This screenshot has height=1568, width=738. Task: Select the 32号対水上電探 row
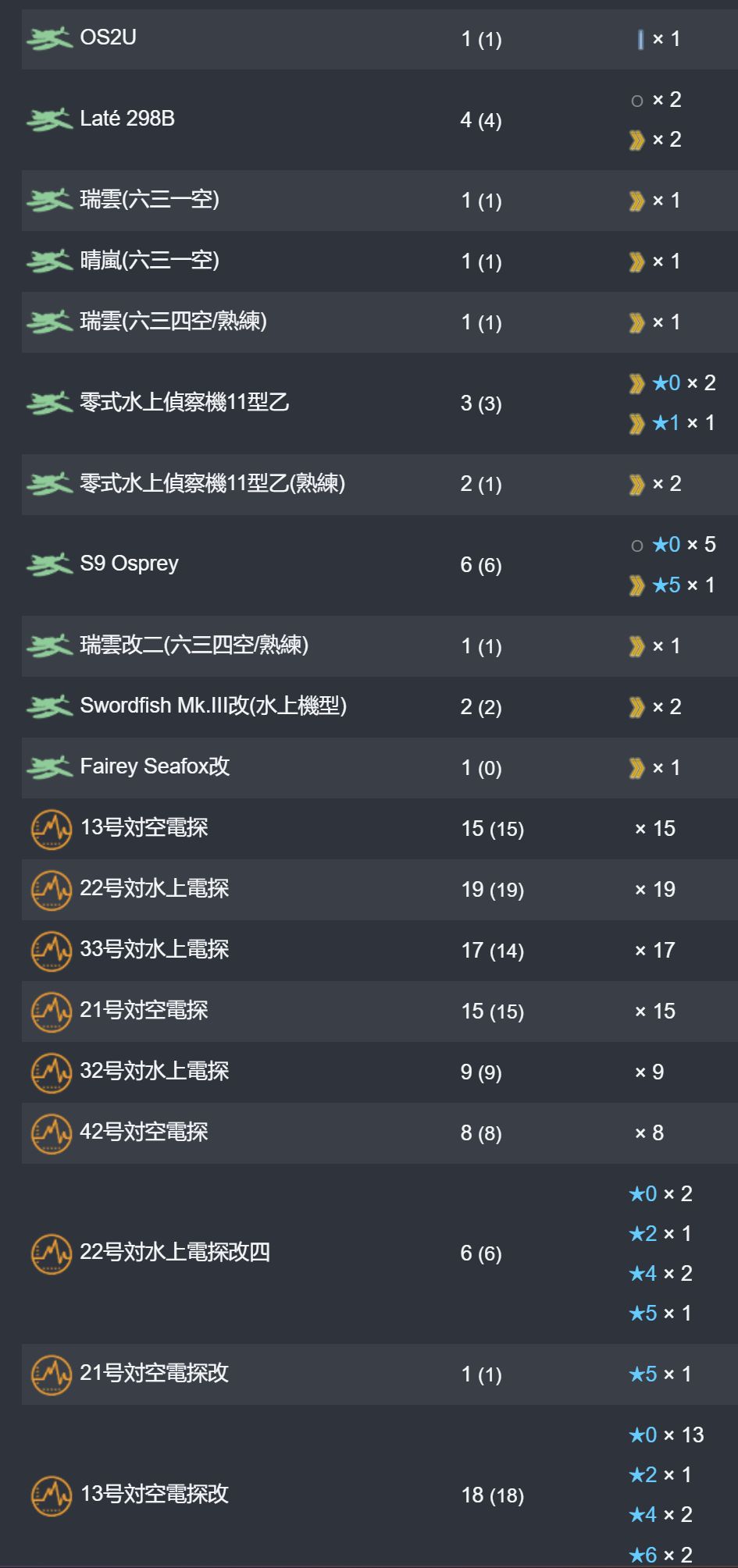point(380,1072)
